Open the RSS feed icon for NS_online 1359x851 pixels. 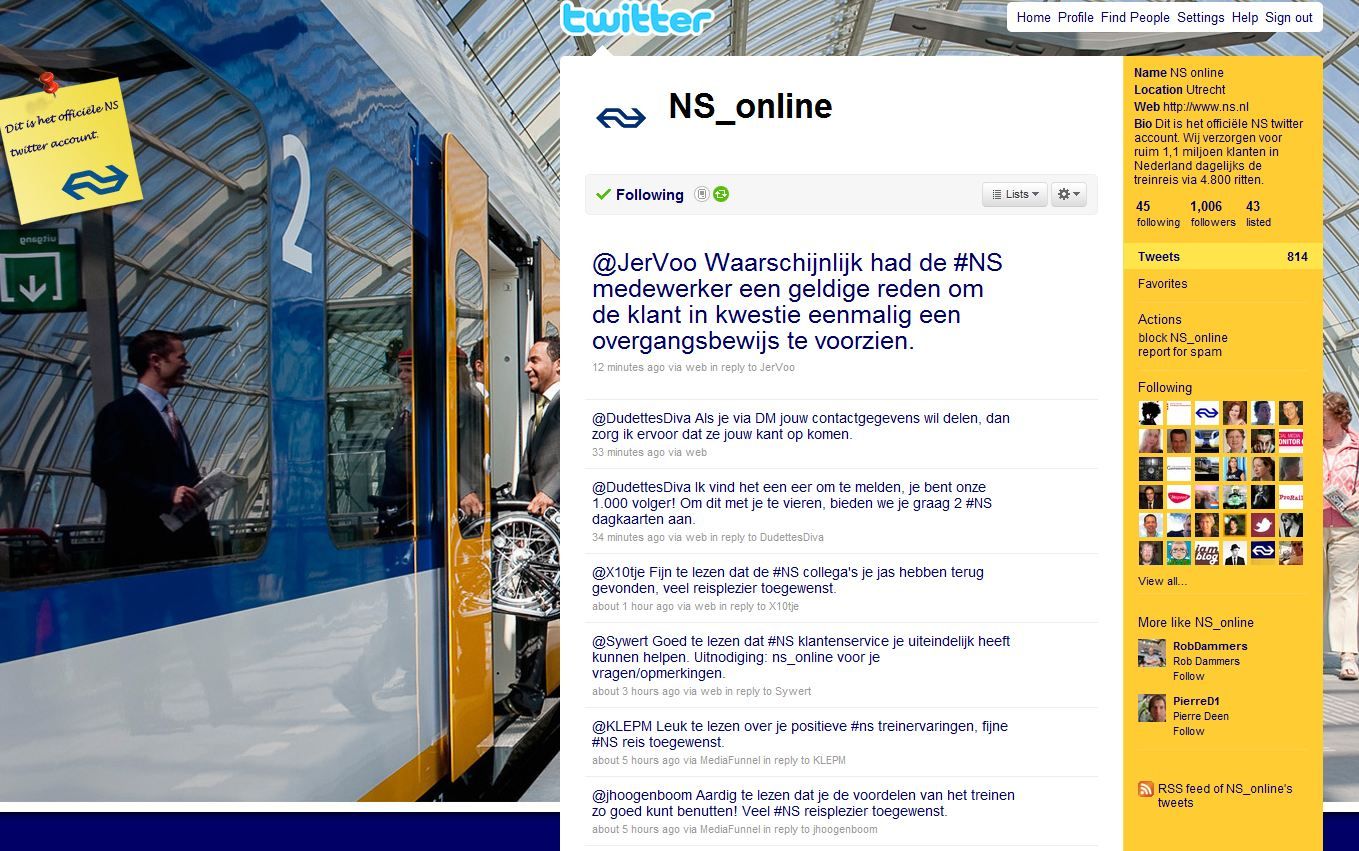point(1146,789)
